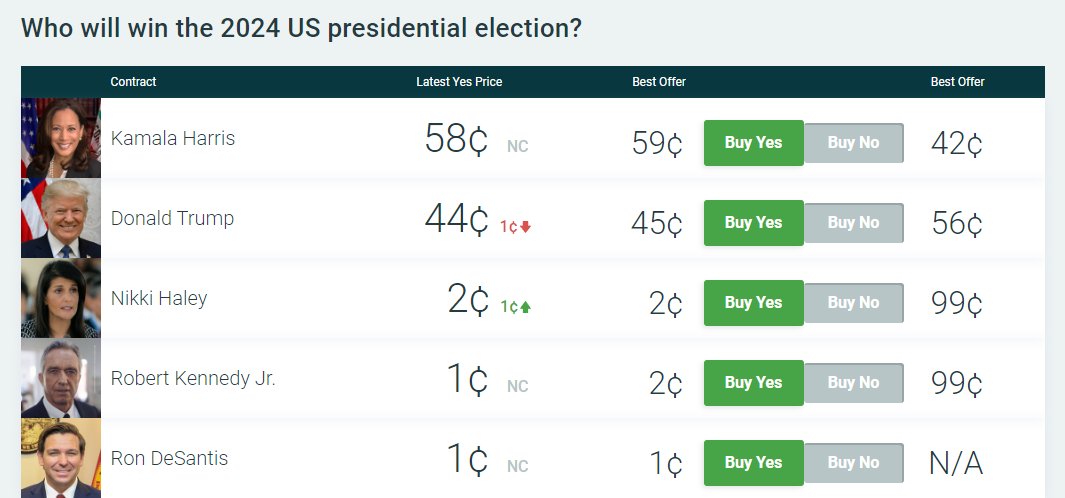The width and height of the screenshot is (1065, 498).
Task: Buy No on Donald Trump
Action: click(x=853, y=223)
